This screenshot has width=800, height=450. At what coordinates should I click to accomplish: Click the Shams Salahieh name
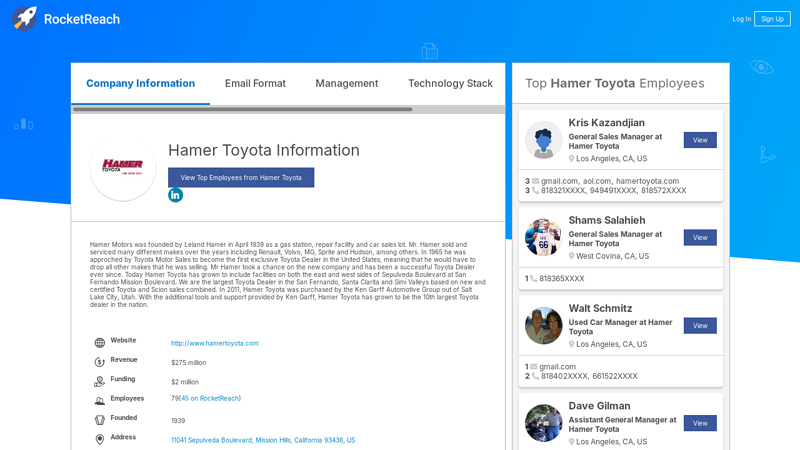[x=607, y=220]
